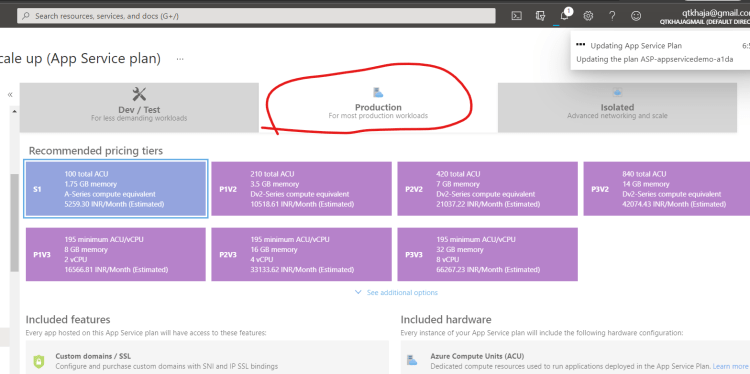Image resolution: width=750 pixels, height=374 pixels.
Task: Open the ellipsis menu beside page title
Action: [180, 59]
